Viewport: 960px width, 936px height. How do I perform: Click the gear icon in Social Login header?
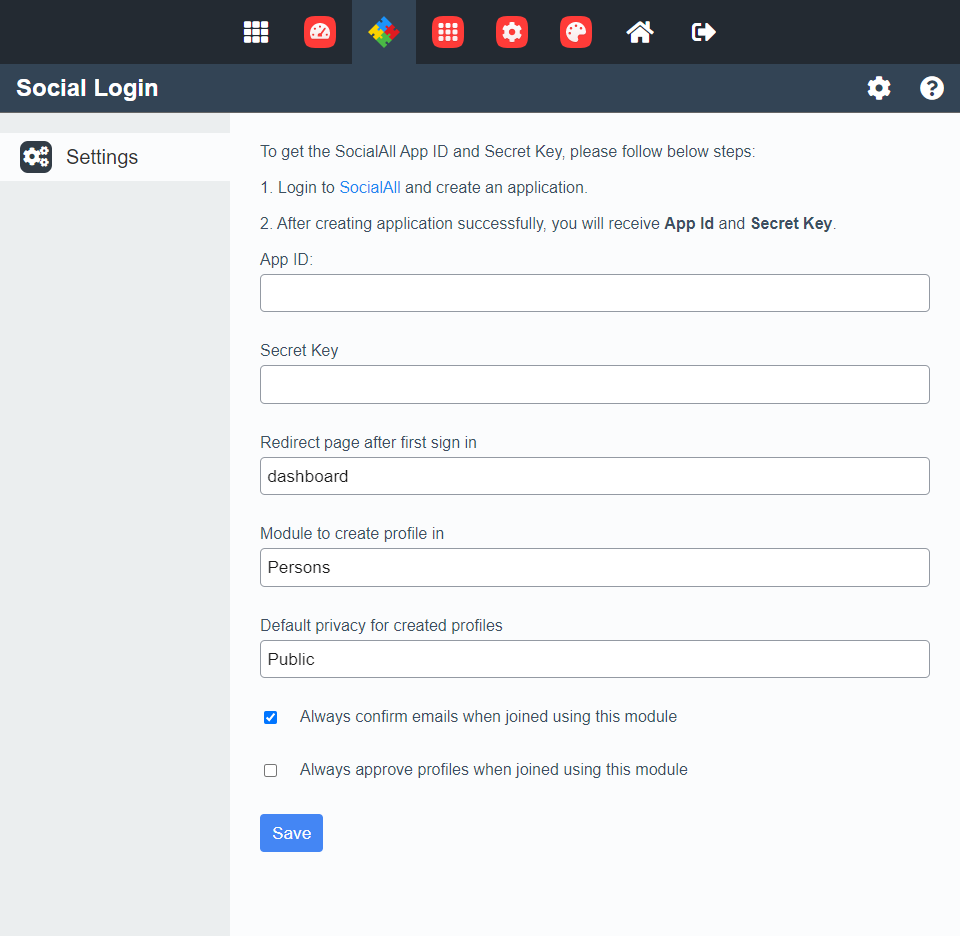point(879,88)
